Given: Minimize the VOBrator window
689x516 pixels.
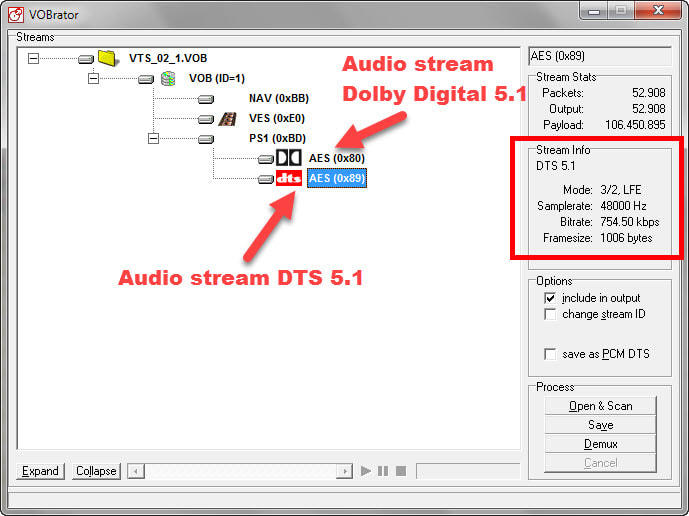Looking at the screenshot, I should tap(594, 11).
